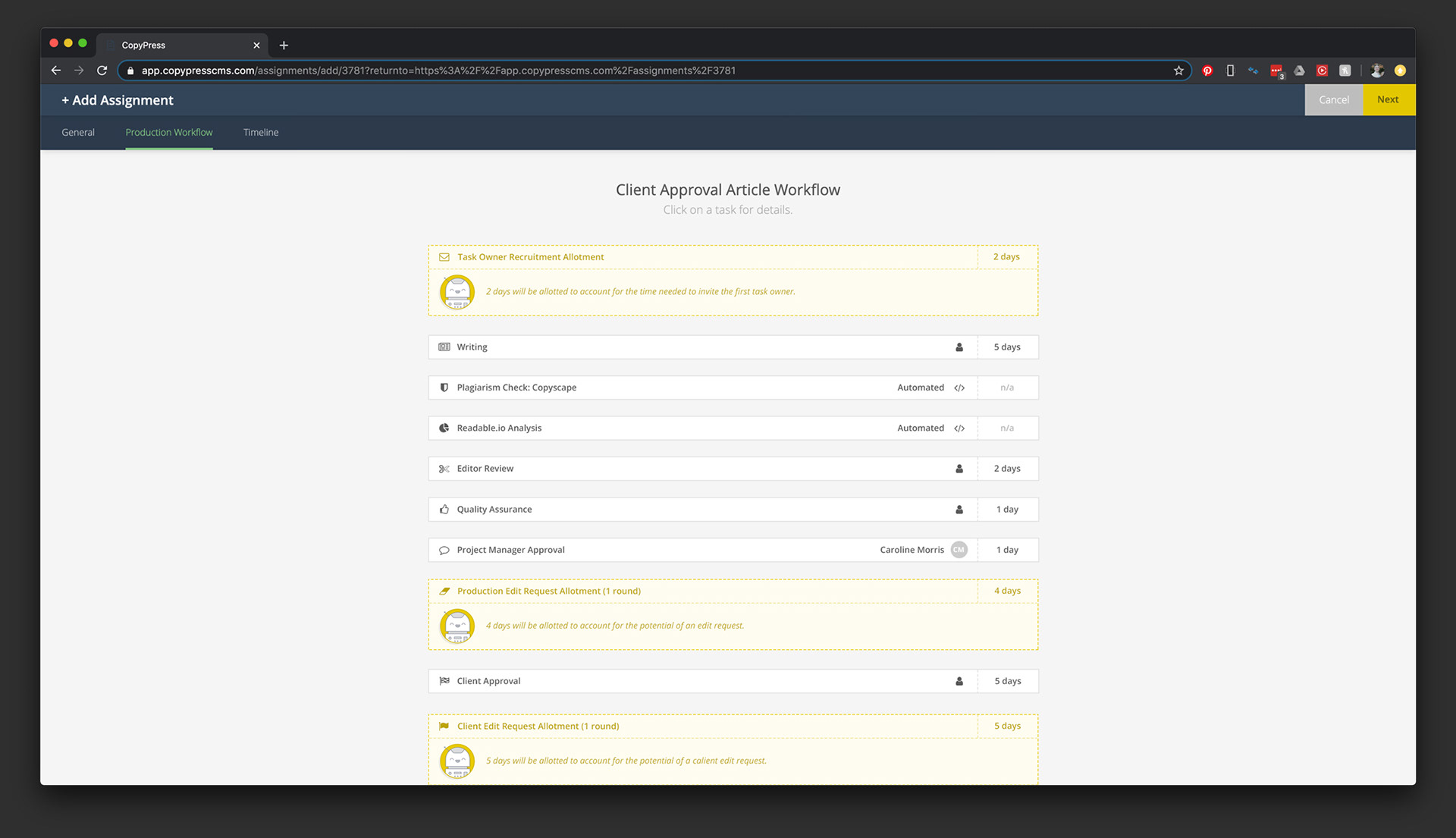Click the 2 days duration for Editor Review
This screenshot has height=838, width=1456.
pyautogui.click(x=1007, y=469)
